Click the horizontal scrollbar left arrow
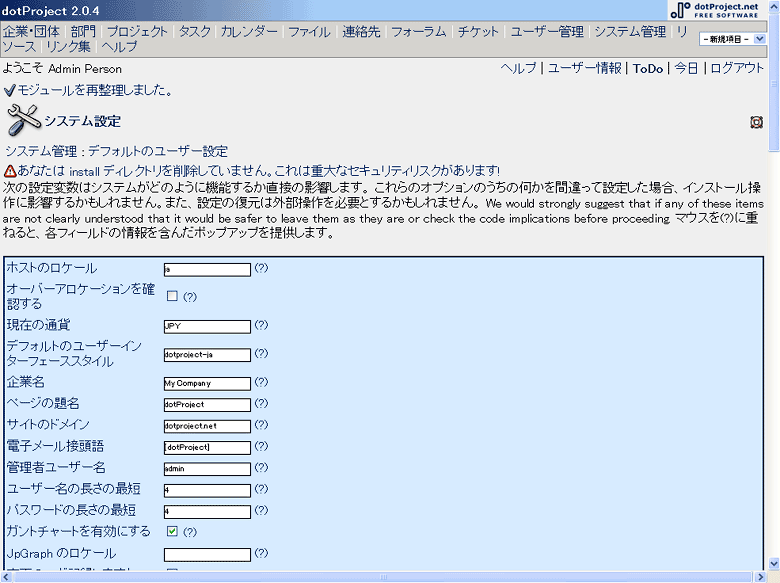This screenshot has width=780, height=583. tap(6, 577)
